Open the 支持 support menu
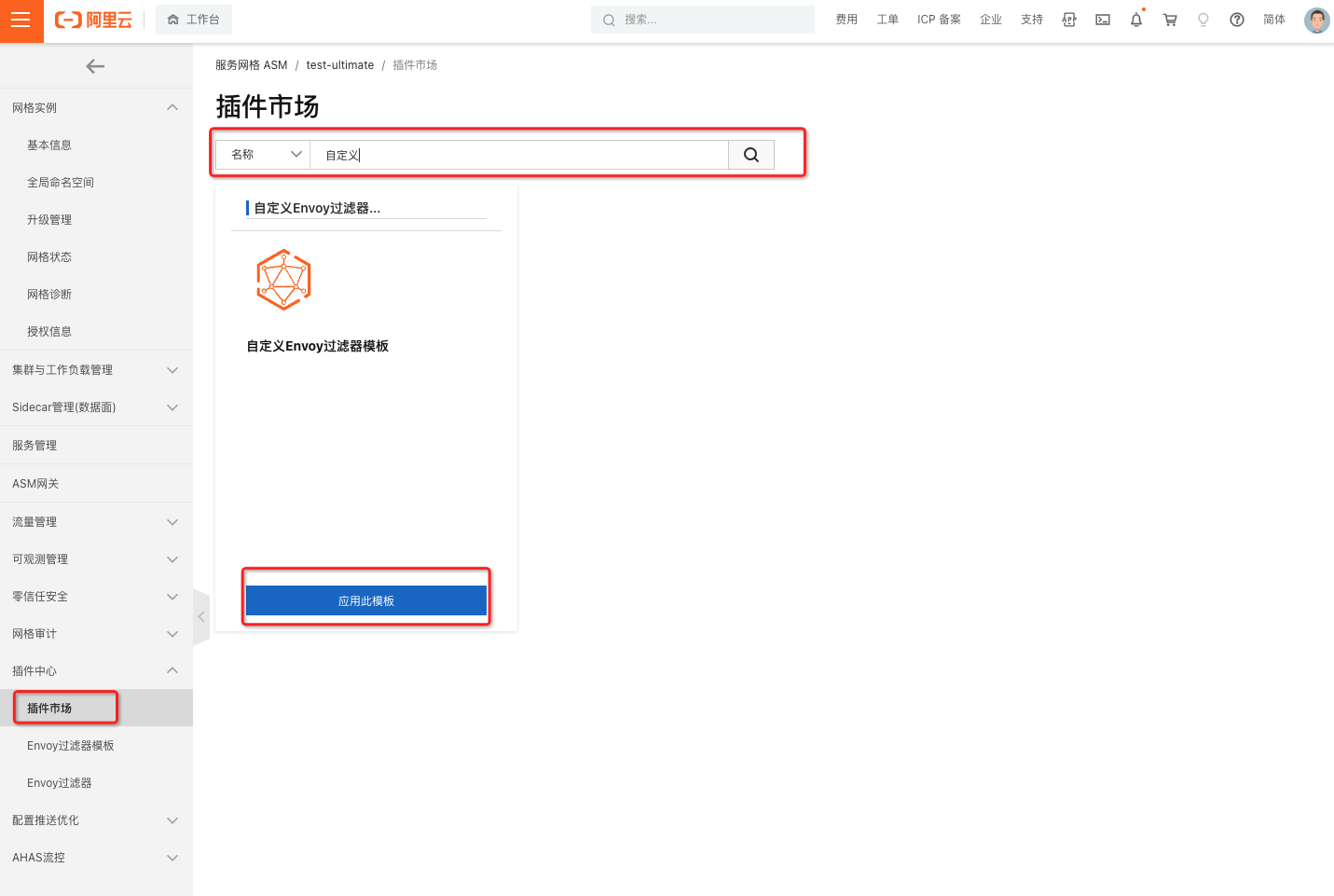This screenshot has width=1334, height=896. click(1032, 20)
